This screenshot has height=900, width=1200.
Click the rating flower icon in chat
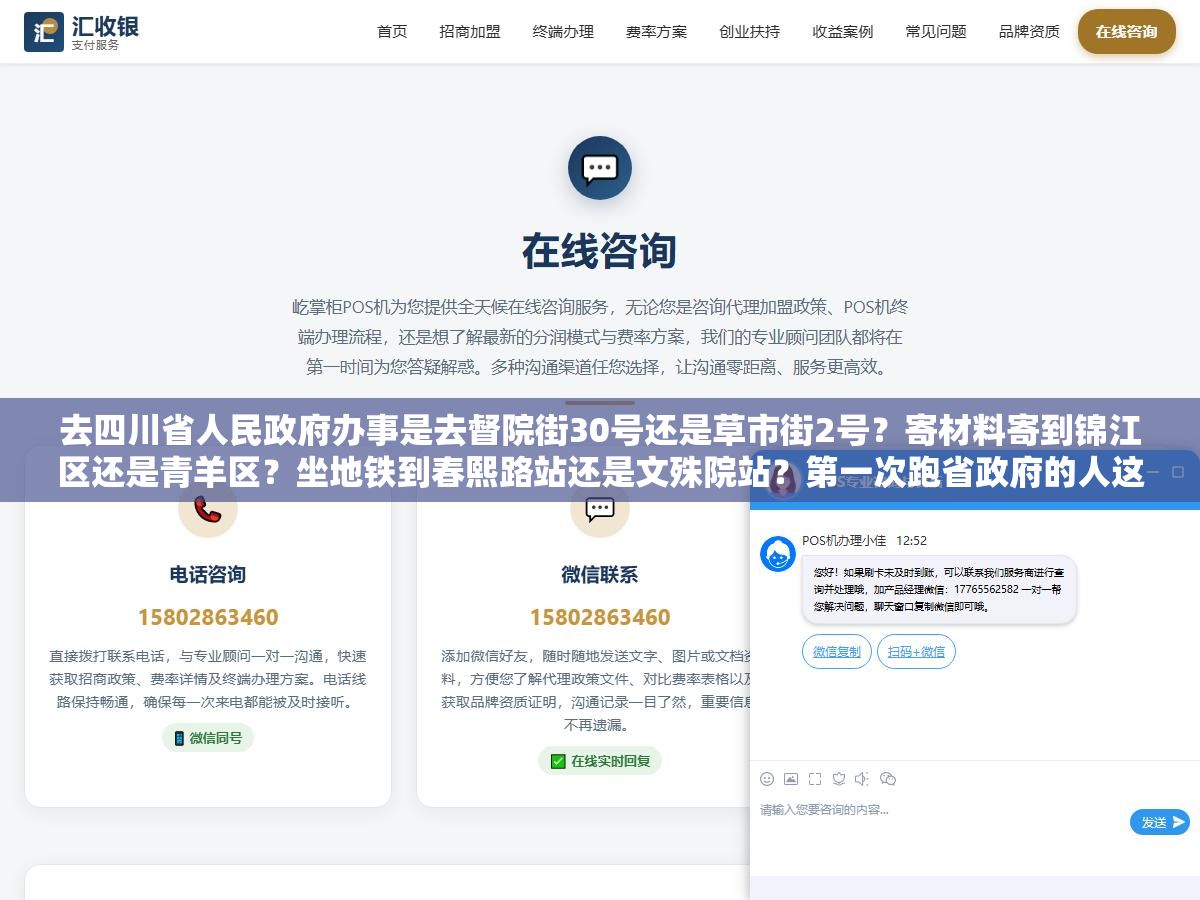coord(839,779)
